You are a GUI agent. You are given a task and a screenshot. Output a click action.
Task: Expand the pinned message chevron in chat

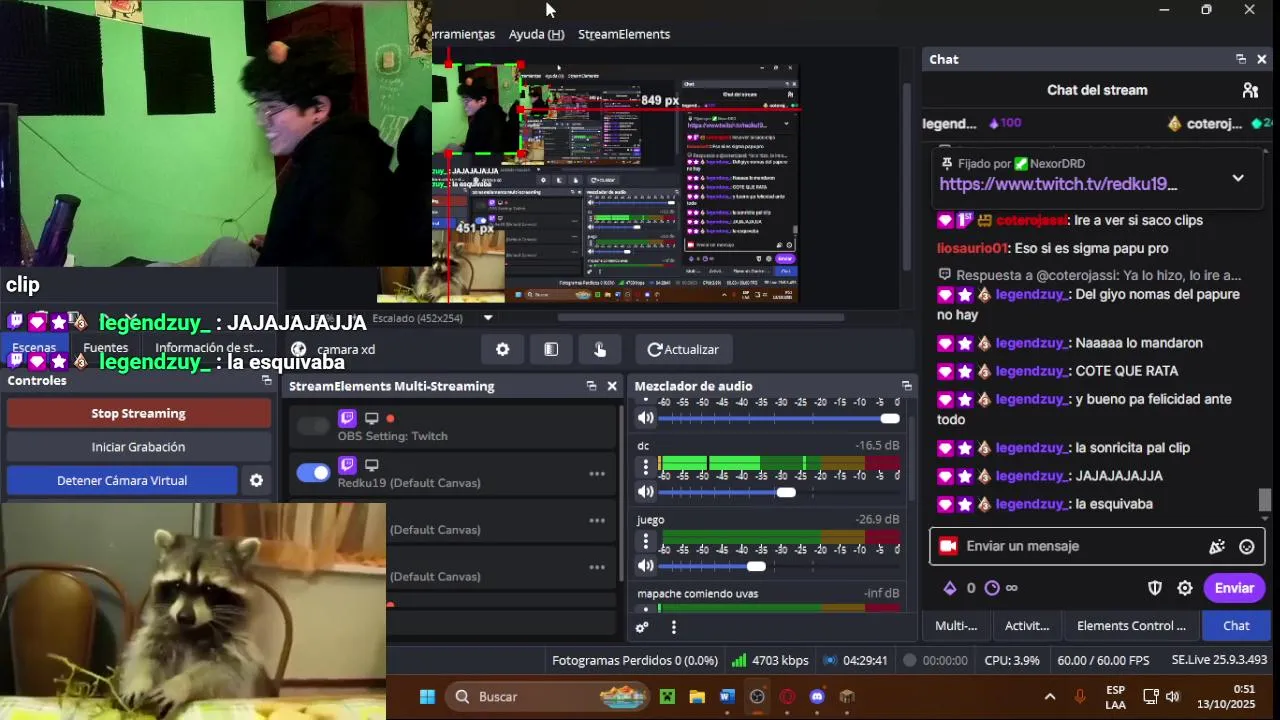[1238, 178]
